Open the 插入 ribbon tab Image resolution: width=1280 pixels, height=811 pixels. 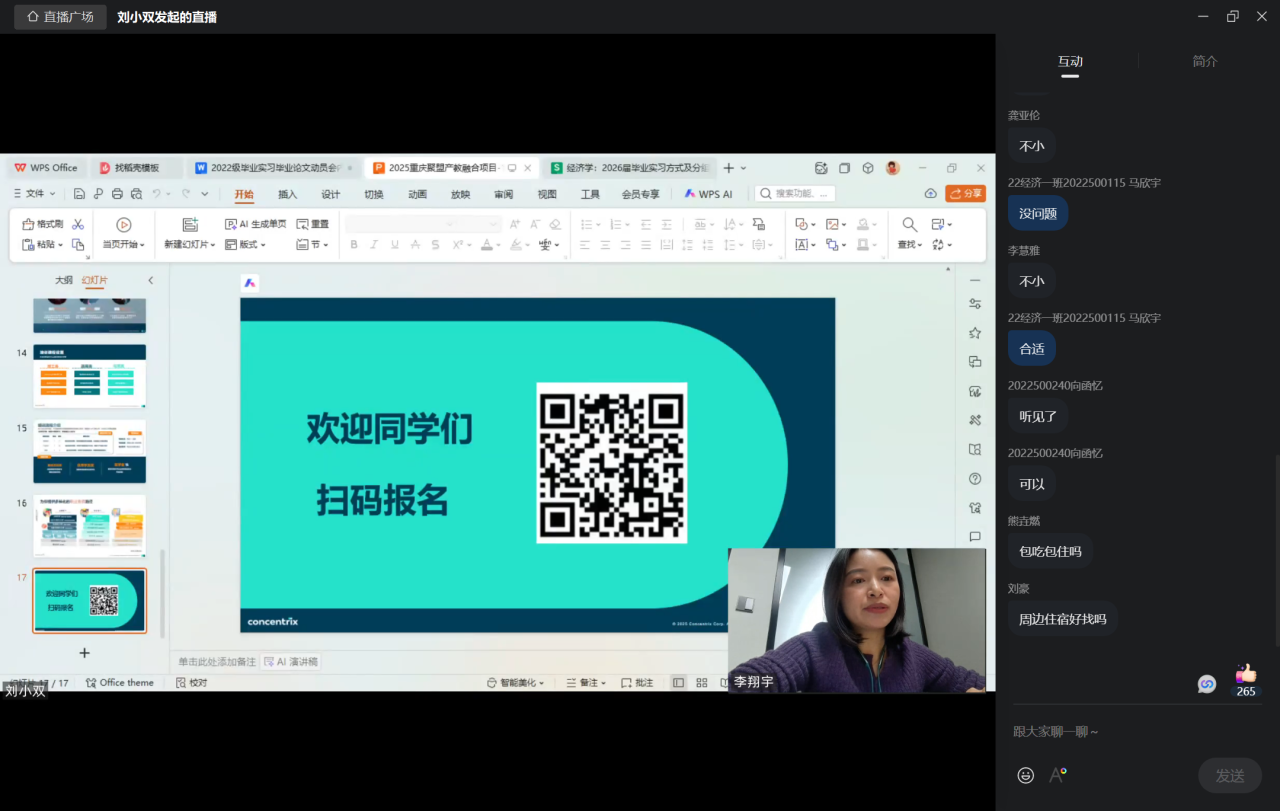(x=287, y=194)
